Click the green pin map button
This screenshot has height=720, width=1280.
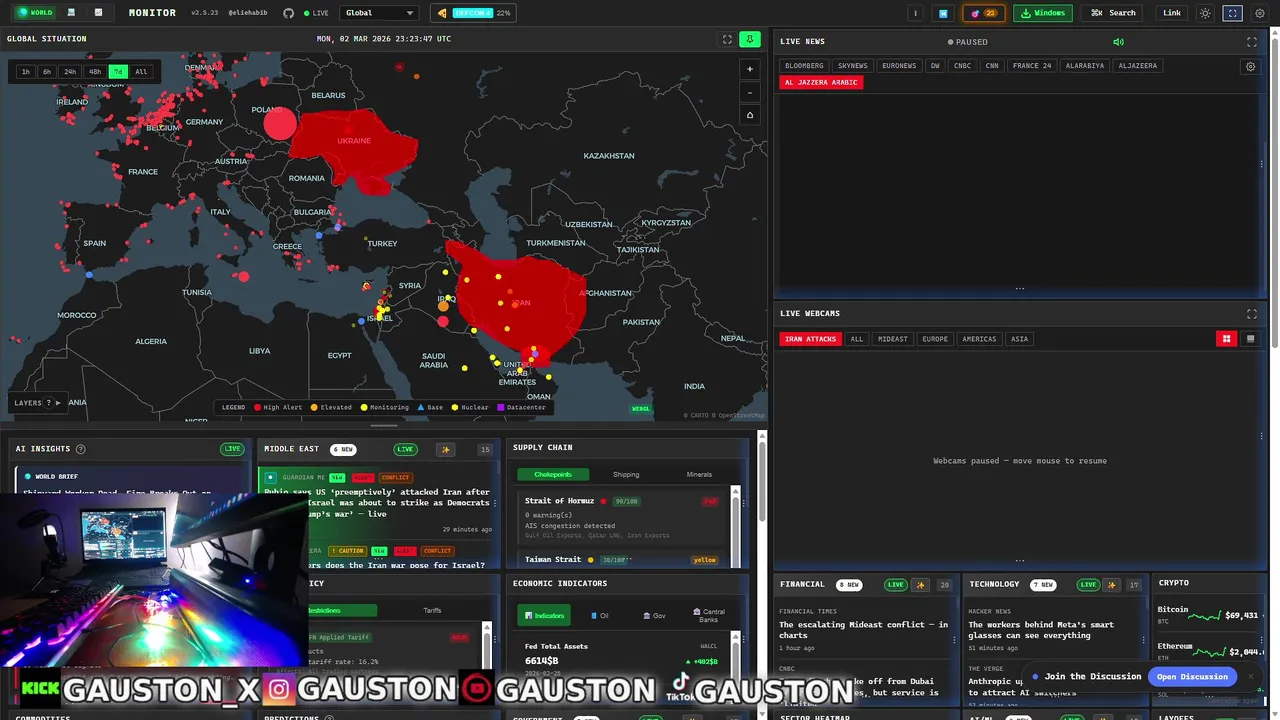[749, 39]
